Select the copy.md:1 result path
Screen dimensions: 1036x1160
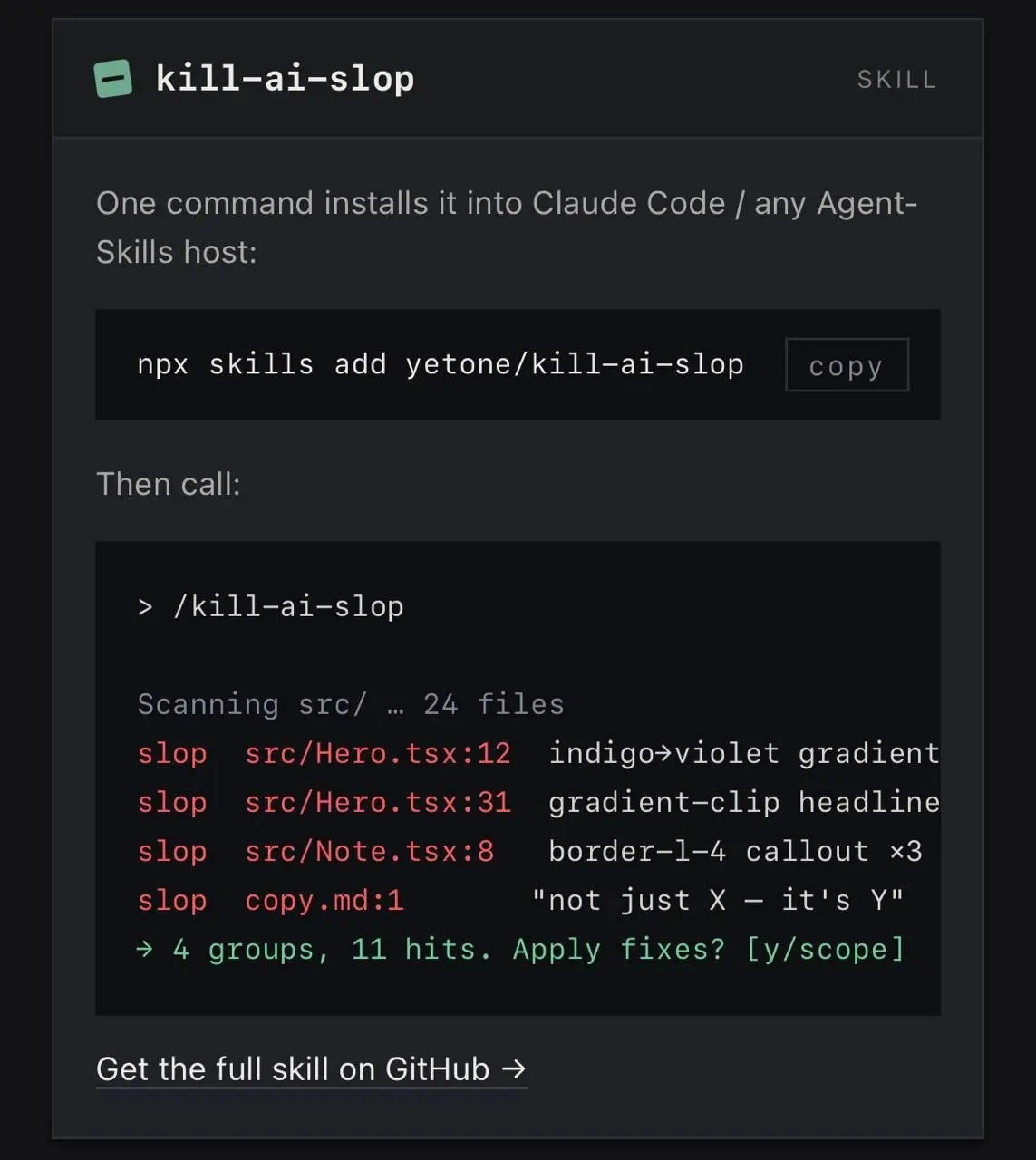tap(324, 900)
